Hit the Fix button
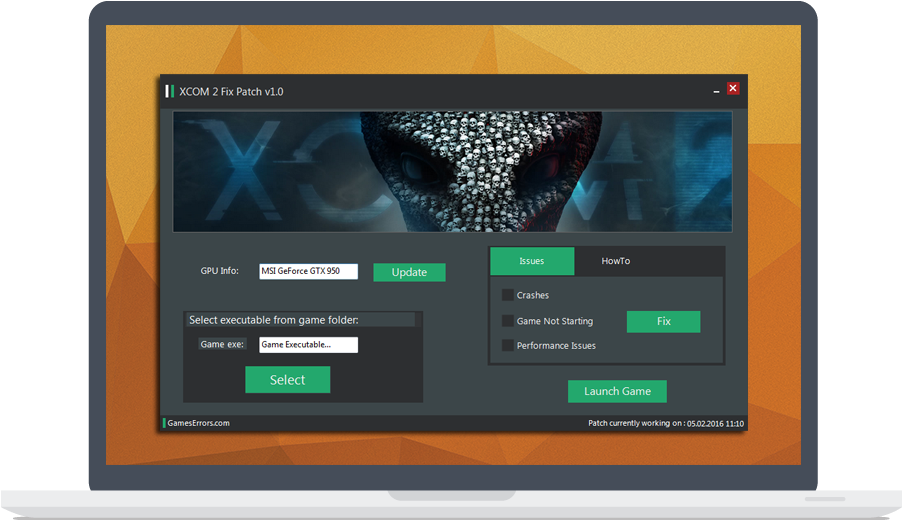This screenshot has width=902, height=520. coord(663,322)
